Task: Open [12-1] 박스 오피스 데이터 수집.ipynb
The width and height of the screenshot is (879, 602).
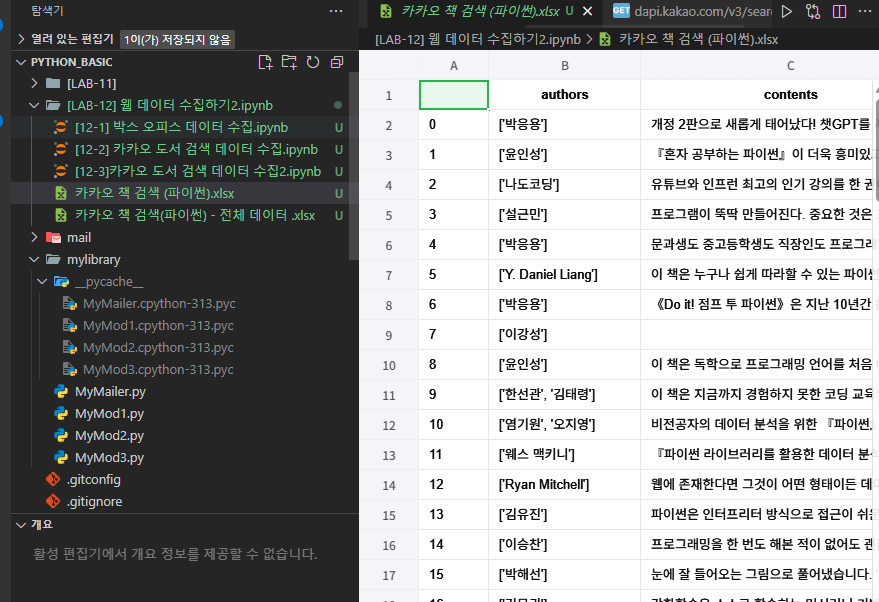Action: 181,127
